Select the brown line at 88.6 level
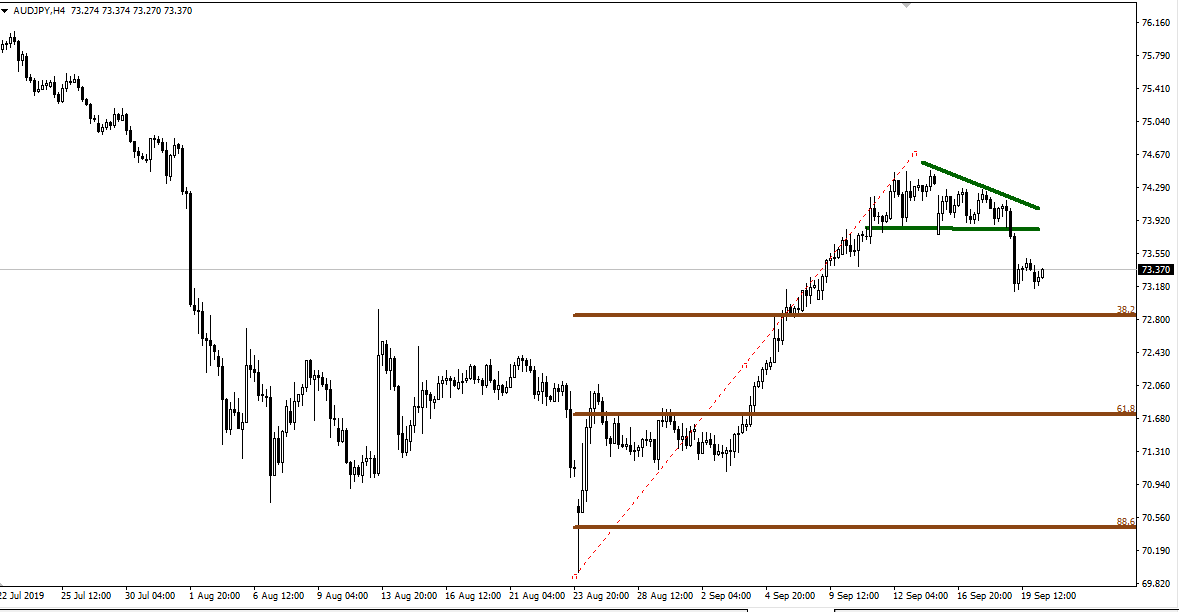Screen dimensions: 1179x612 850,526
